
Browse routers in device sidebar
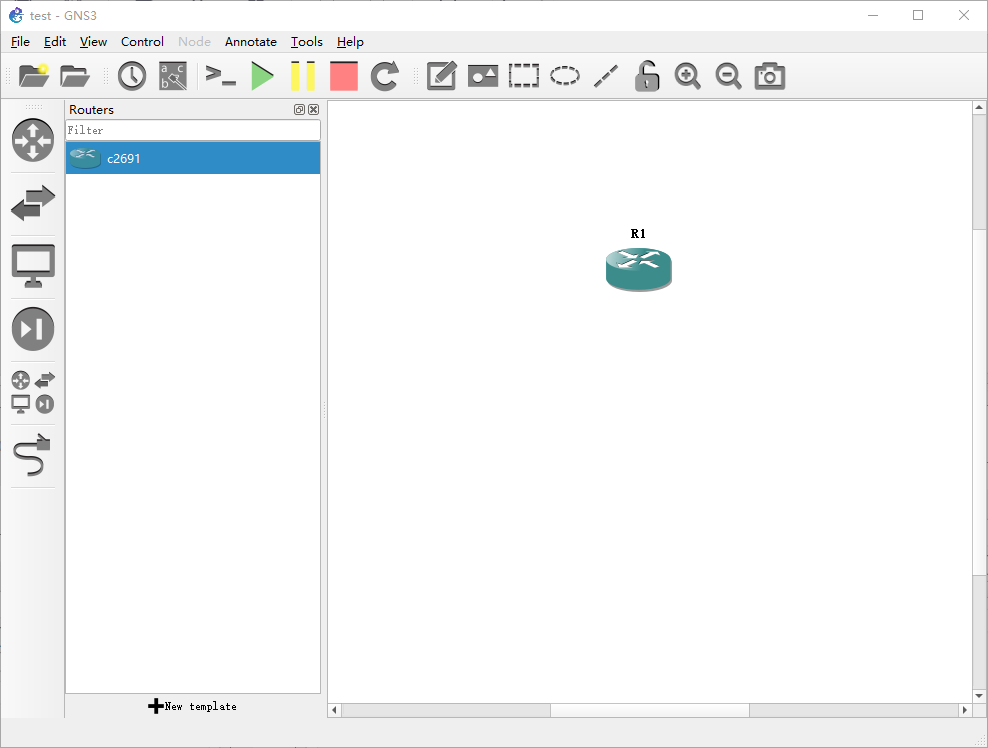33,140
